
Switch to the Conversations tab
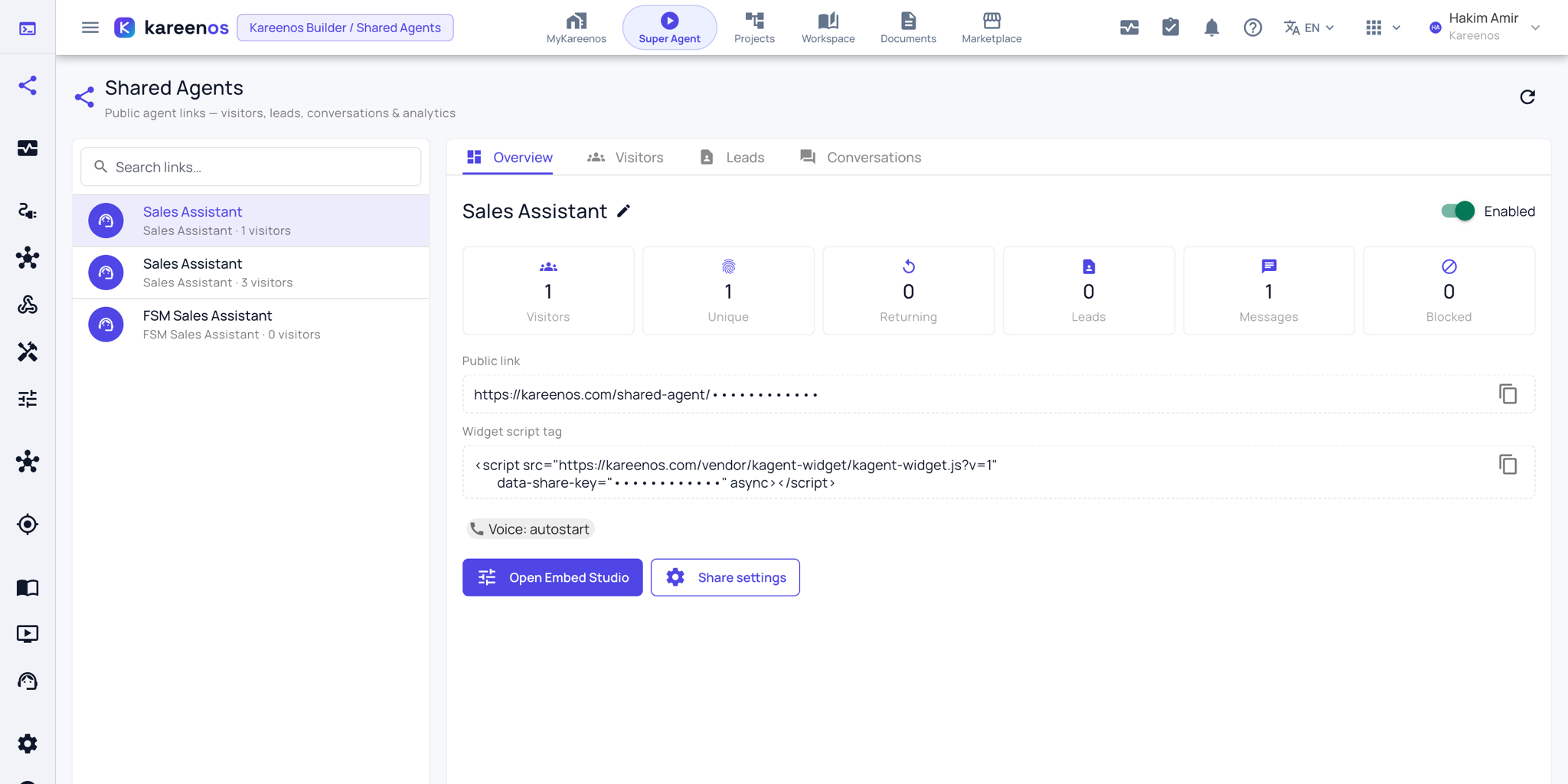861,157
